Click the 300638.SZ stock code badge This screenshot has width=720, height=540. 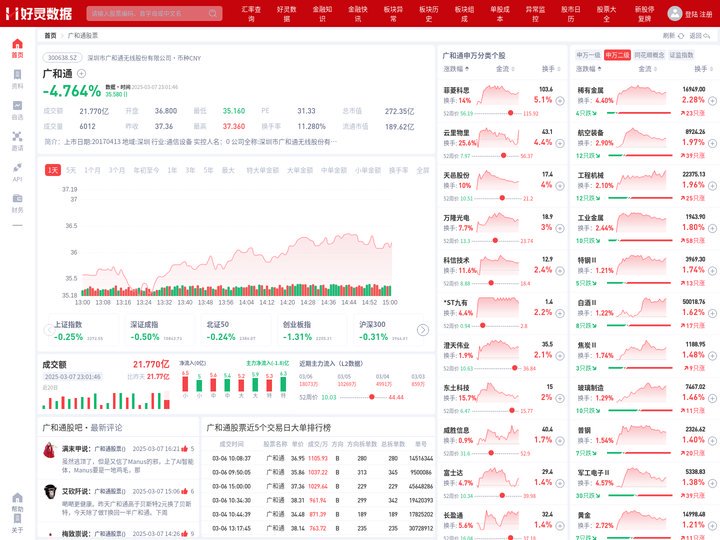62,58
